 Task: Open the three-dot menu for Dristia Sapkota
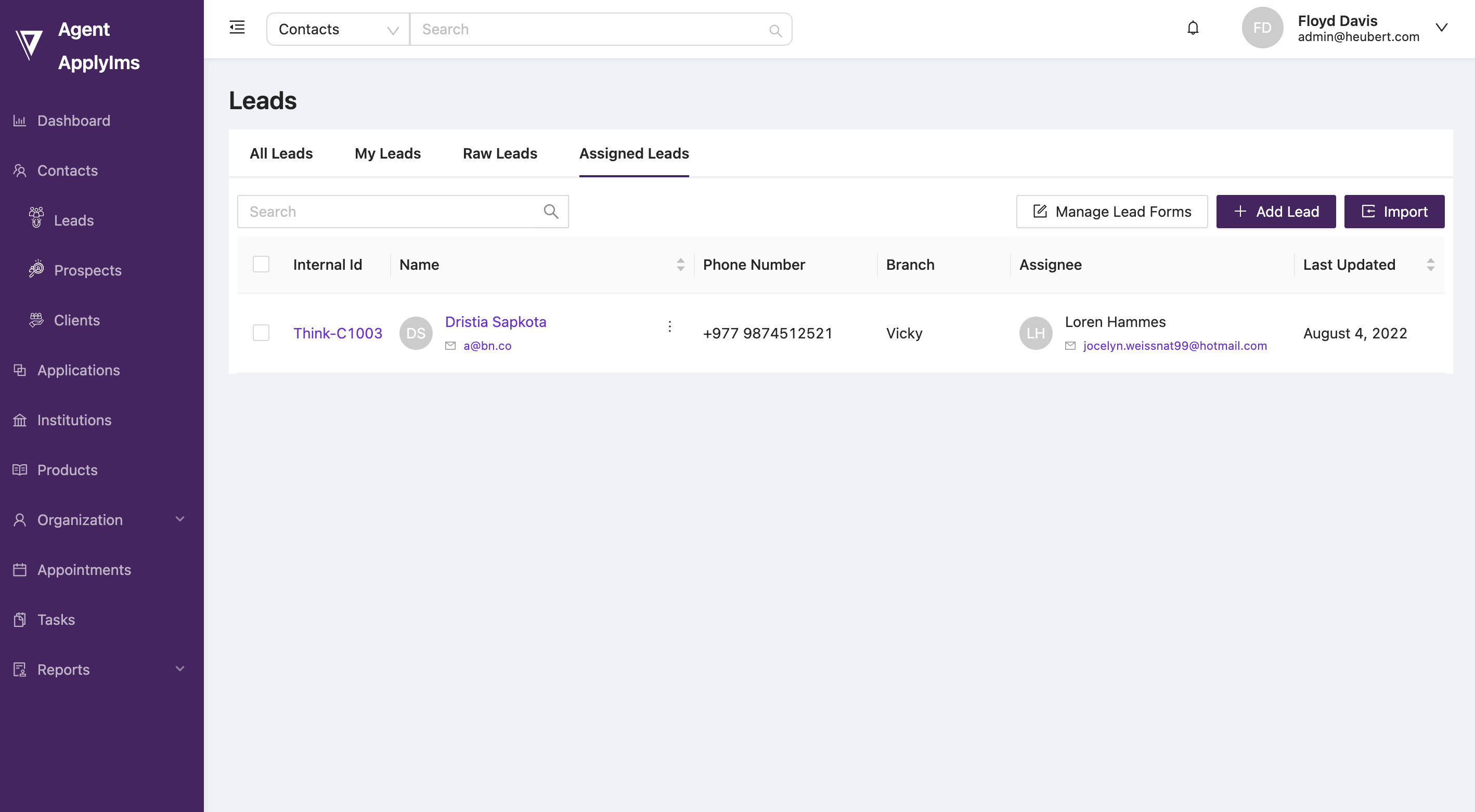(669, 326)
